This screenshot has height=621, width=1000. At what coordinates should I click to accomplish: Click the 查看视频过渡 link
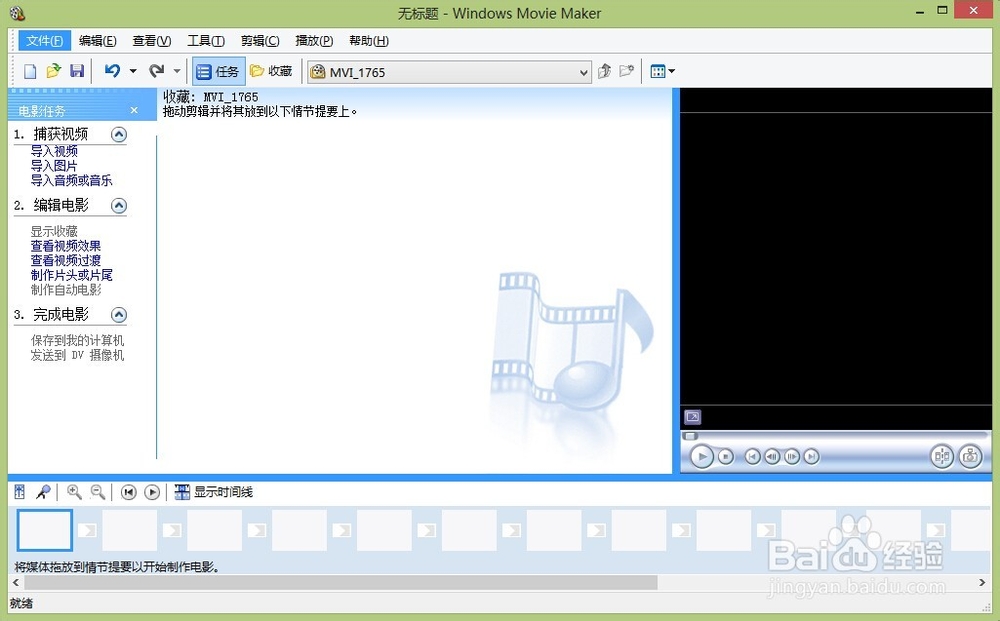coord(66,261)
